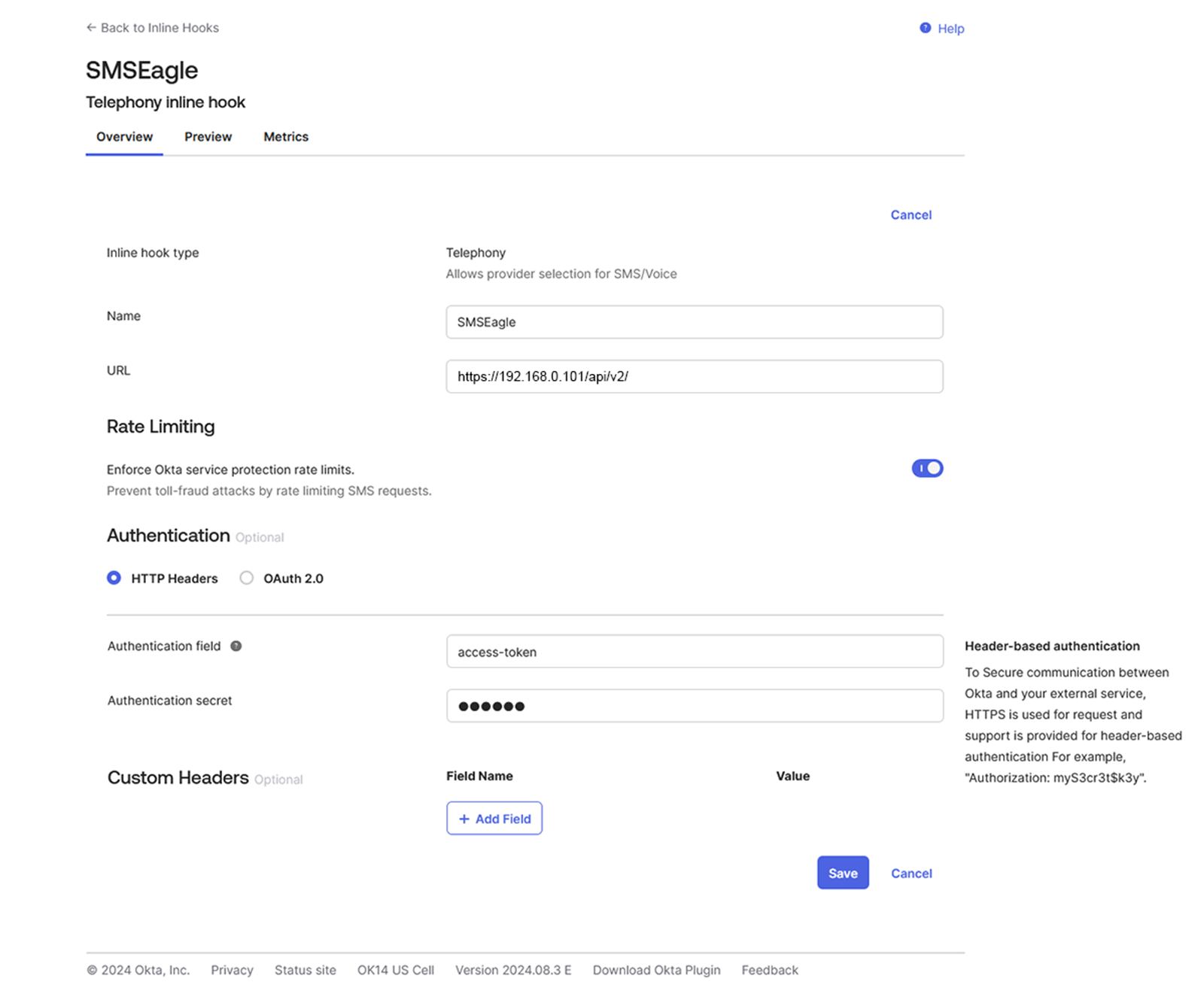Open the Metrics tab
The image size is (1204, 1003).
(286, 137)
